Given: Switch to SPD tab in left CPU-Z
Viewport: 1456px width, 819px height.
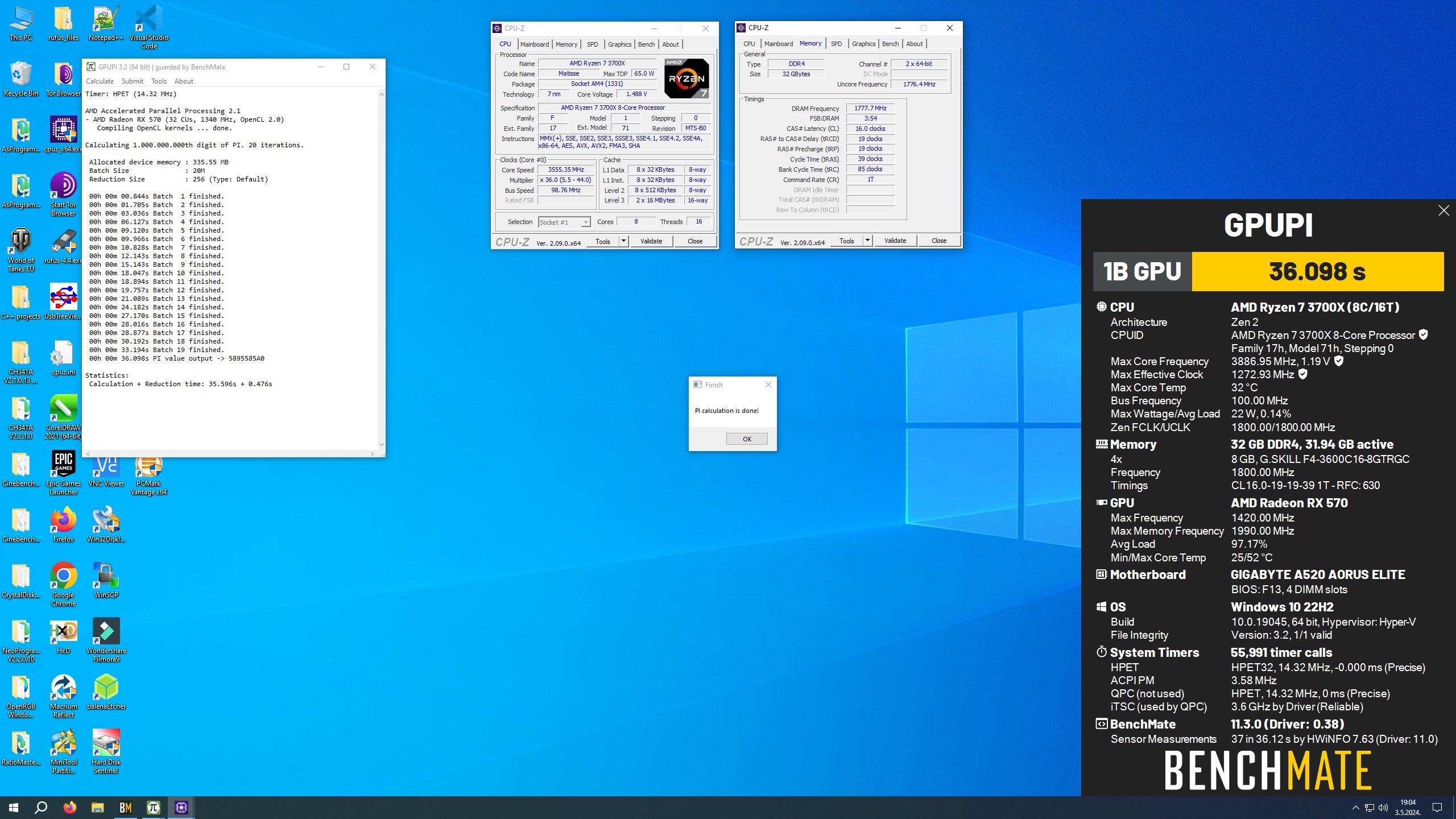Looking at the screenshot, I should coord(593,44).
